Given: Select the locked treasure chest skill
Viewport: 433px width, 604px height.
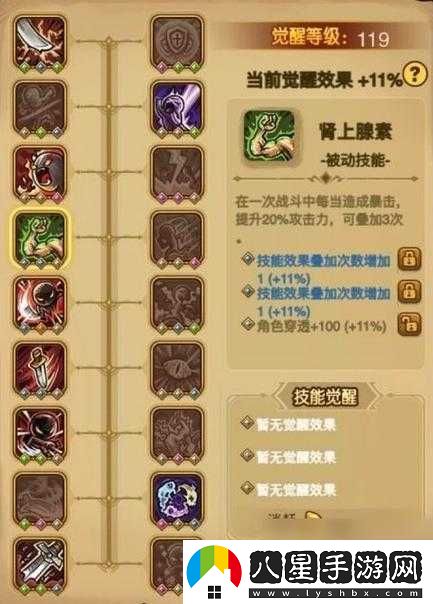Looking at the screenshot, I should click(177, 239).
